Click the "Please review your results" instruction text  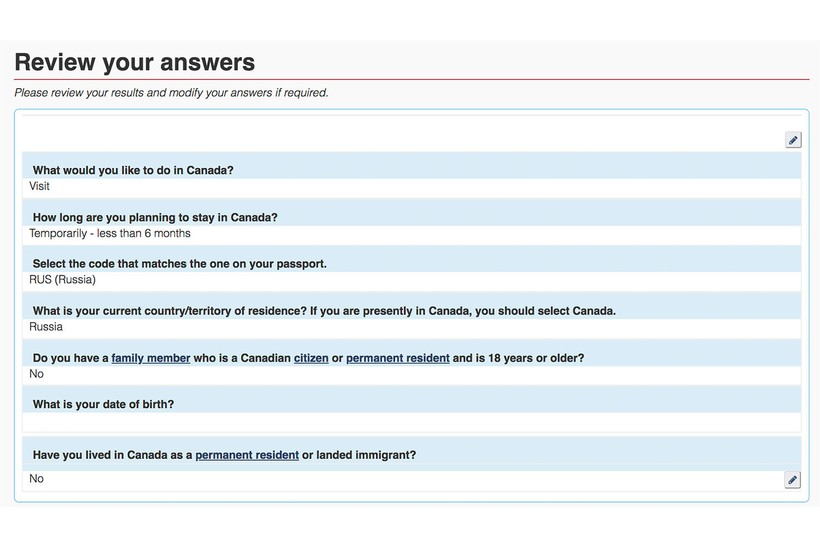point(172,93)
